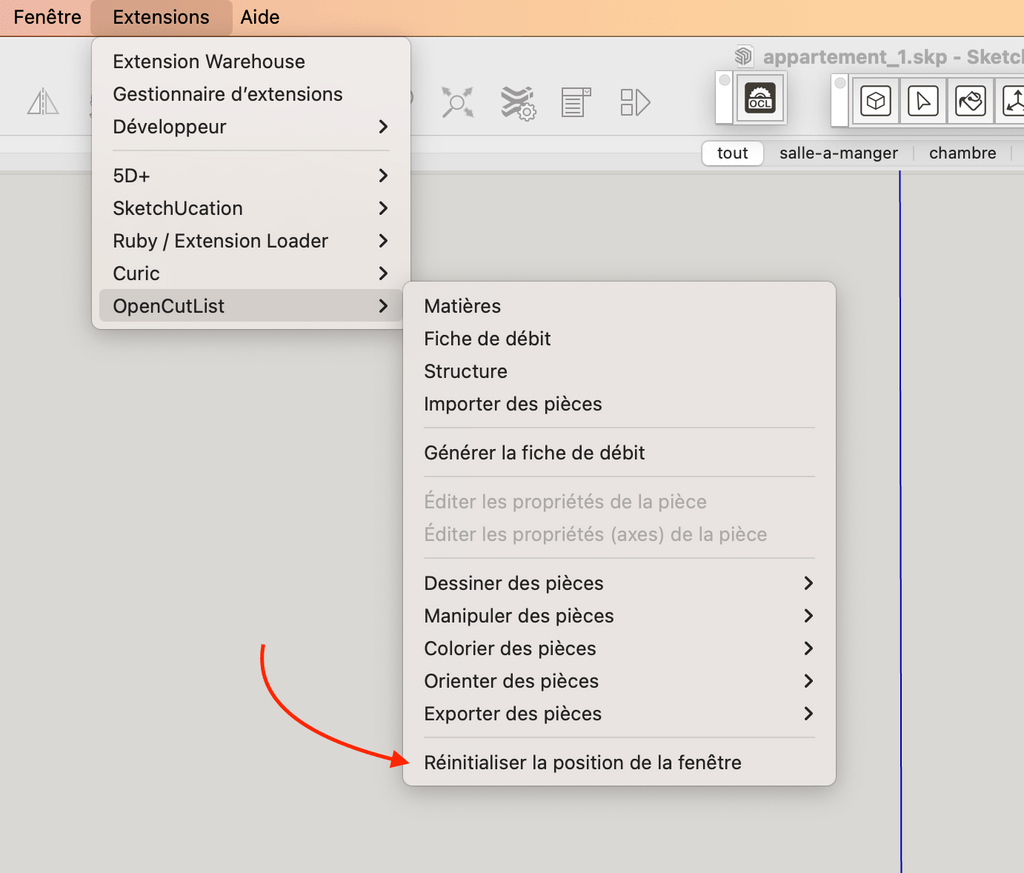Choose Générer la fiche de débit

pyautogui.click(x=619, y=452)
